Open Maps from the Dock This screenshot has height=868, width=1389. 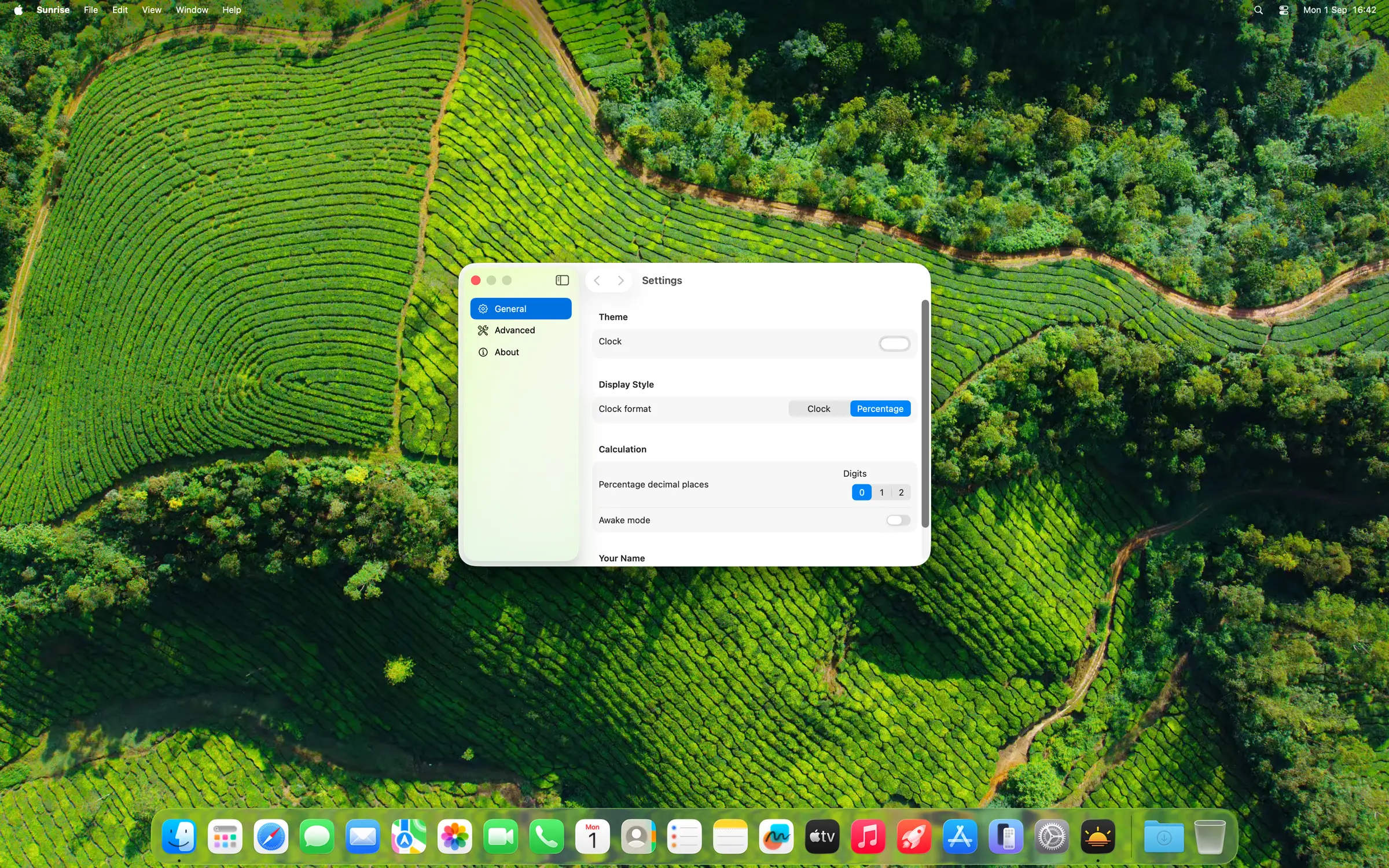(x=409, y=836)
